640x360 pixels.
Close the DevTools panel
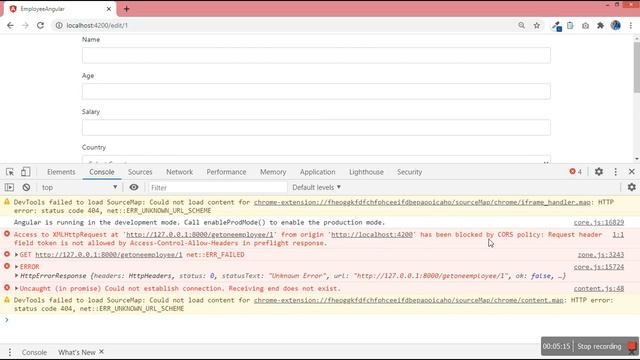pyautogui.click(x=632, y=172)
